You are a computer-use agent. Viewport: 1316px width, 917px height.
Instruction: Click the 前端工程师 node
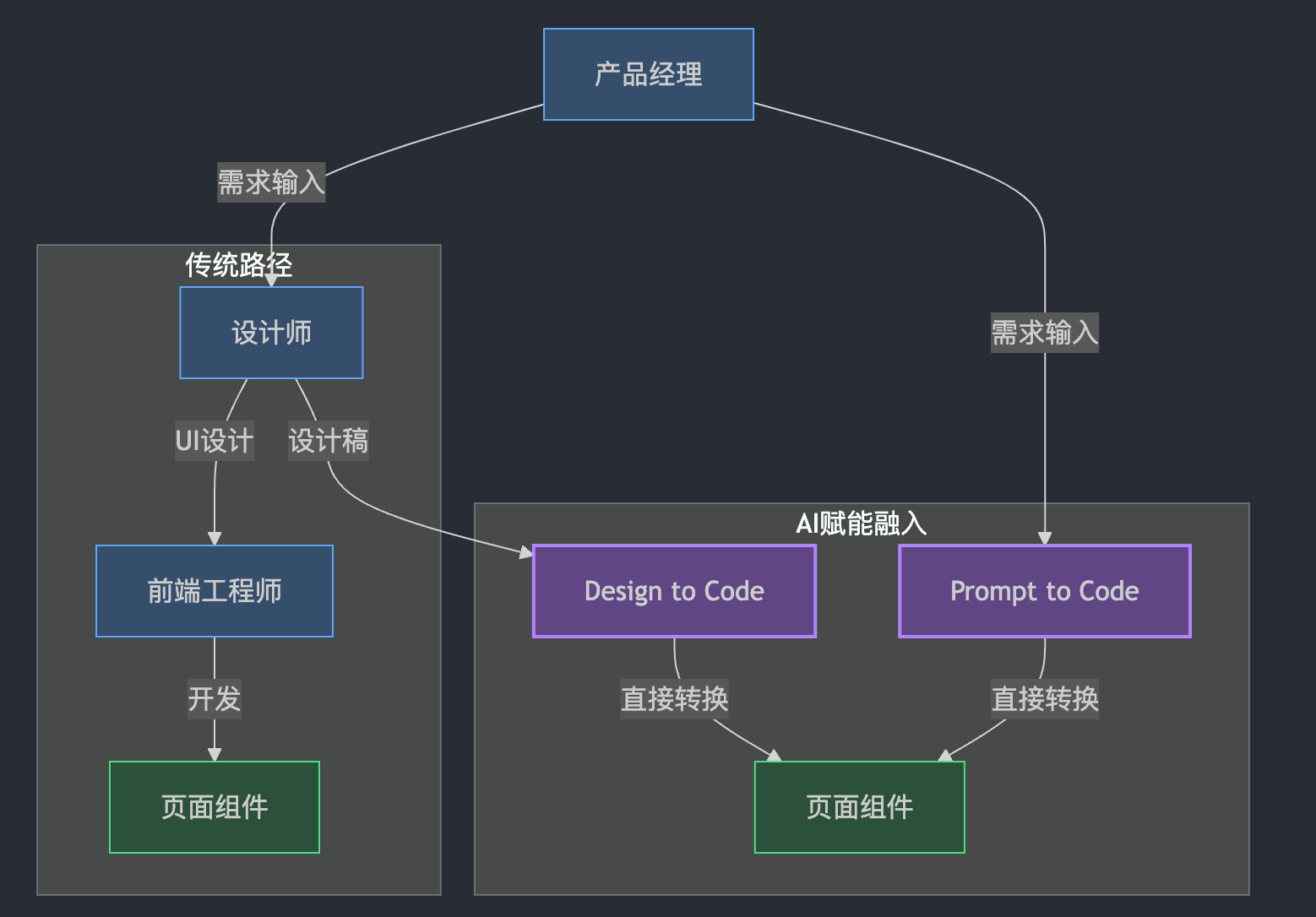tap(215, 591)
